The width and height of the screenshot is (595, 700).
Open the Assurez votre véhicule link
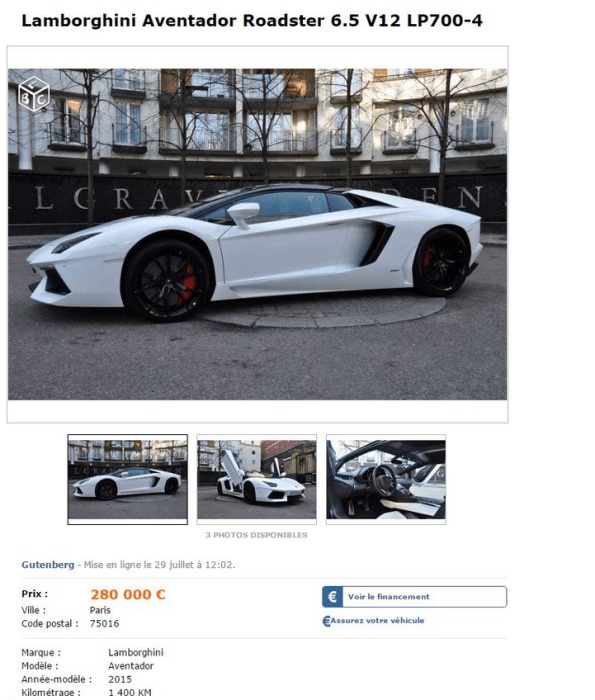(x=377, y=621)
